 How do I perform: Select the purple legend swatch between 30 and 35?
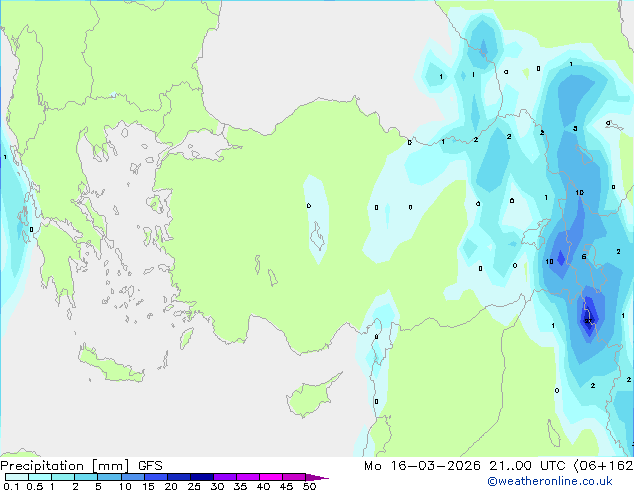coord(225,477)
